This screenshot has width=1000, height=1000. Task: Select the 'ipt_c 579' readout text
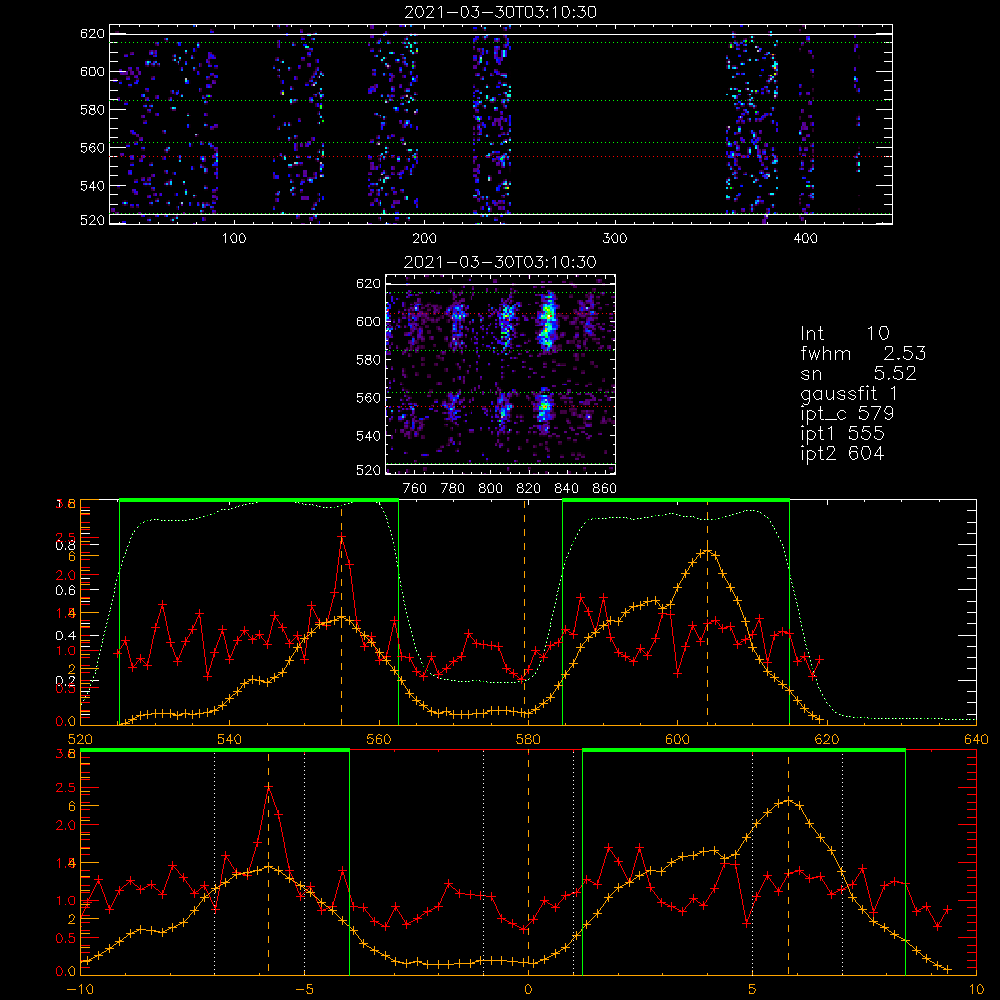coord(847,413)
